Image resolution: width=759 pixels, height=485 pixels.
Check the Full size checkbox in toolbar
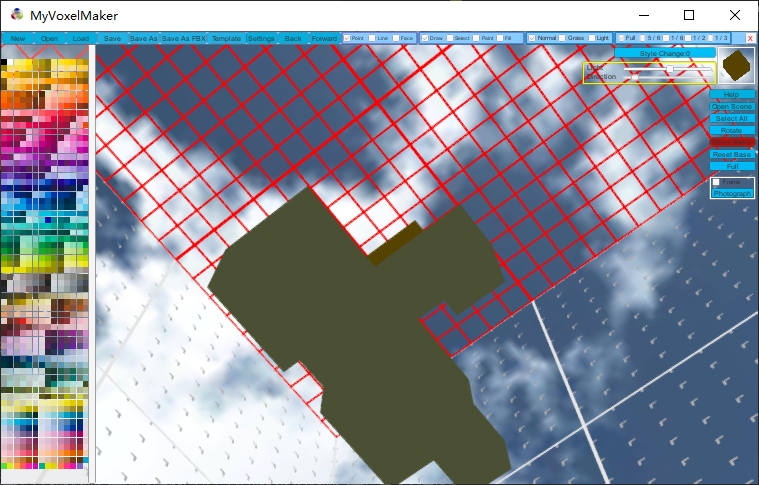coord(622,38)
